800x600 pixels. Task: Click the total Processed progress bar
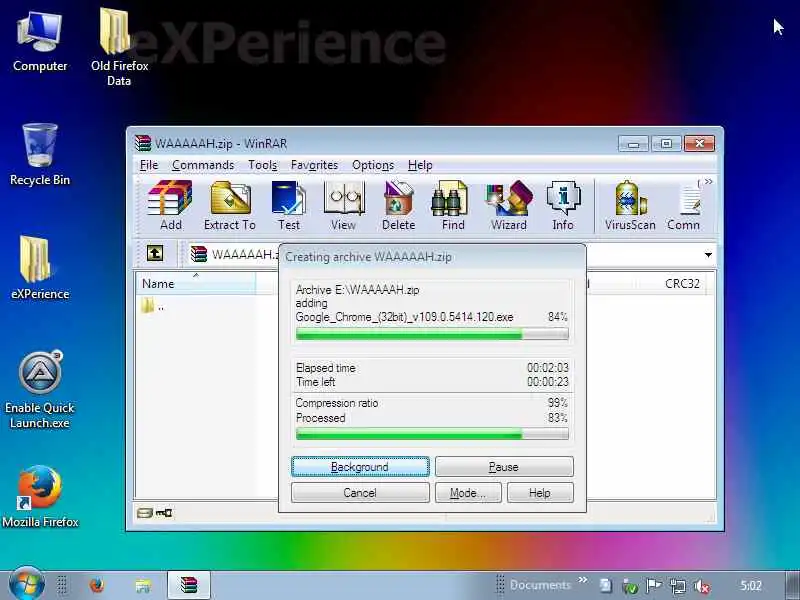(432, 435)
